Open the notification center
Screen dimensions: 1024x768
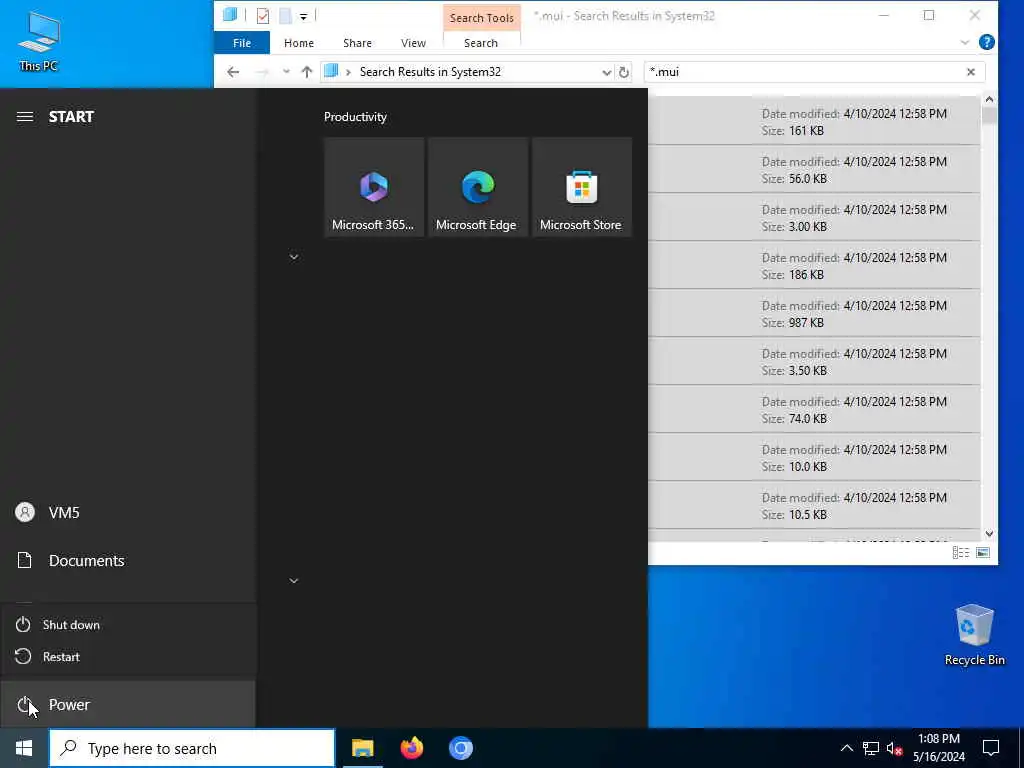(x=991, y=748)
